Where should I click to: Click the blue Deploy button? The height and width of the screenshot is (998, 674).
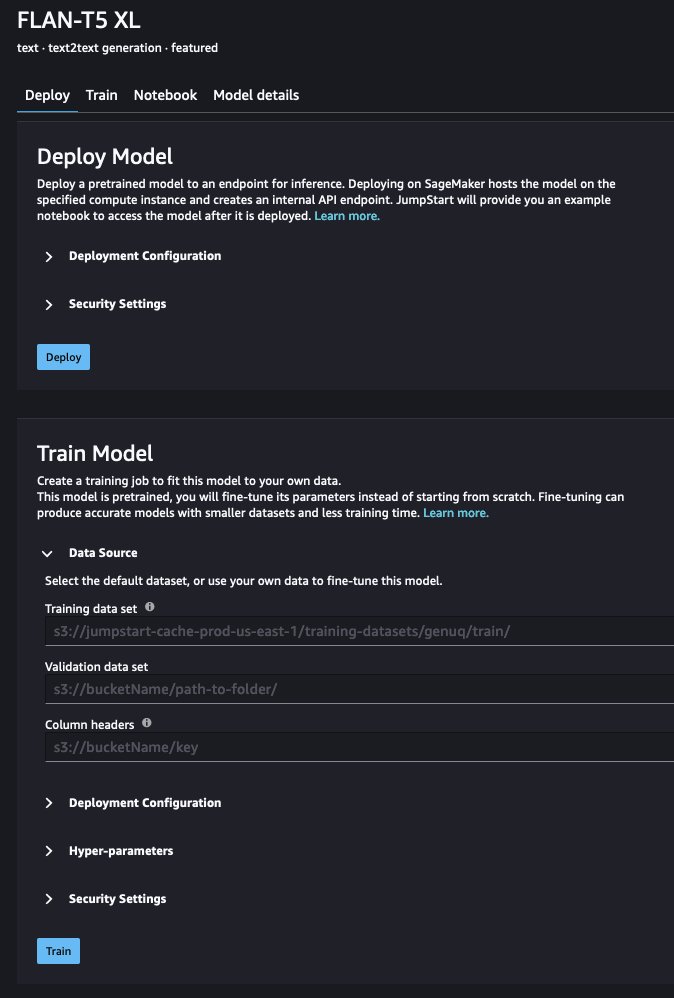coord(64,357)
